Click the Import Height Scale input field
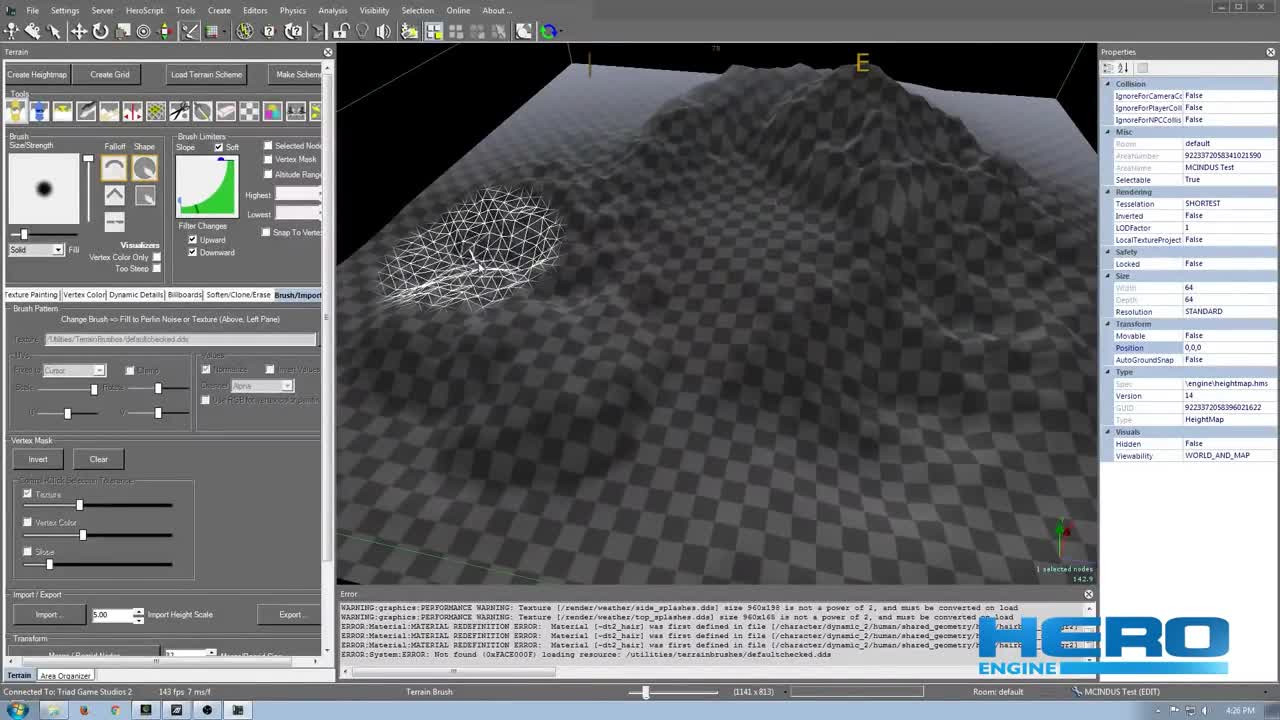Screen dimensions: 1280x720 click(113, 614)
